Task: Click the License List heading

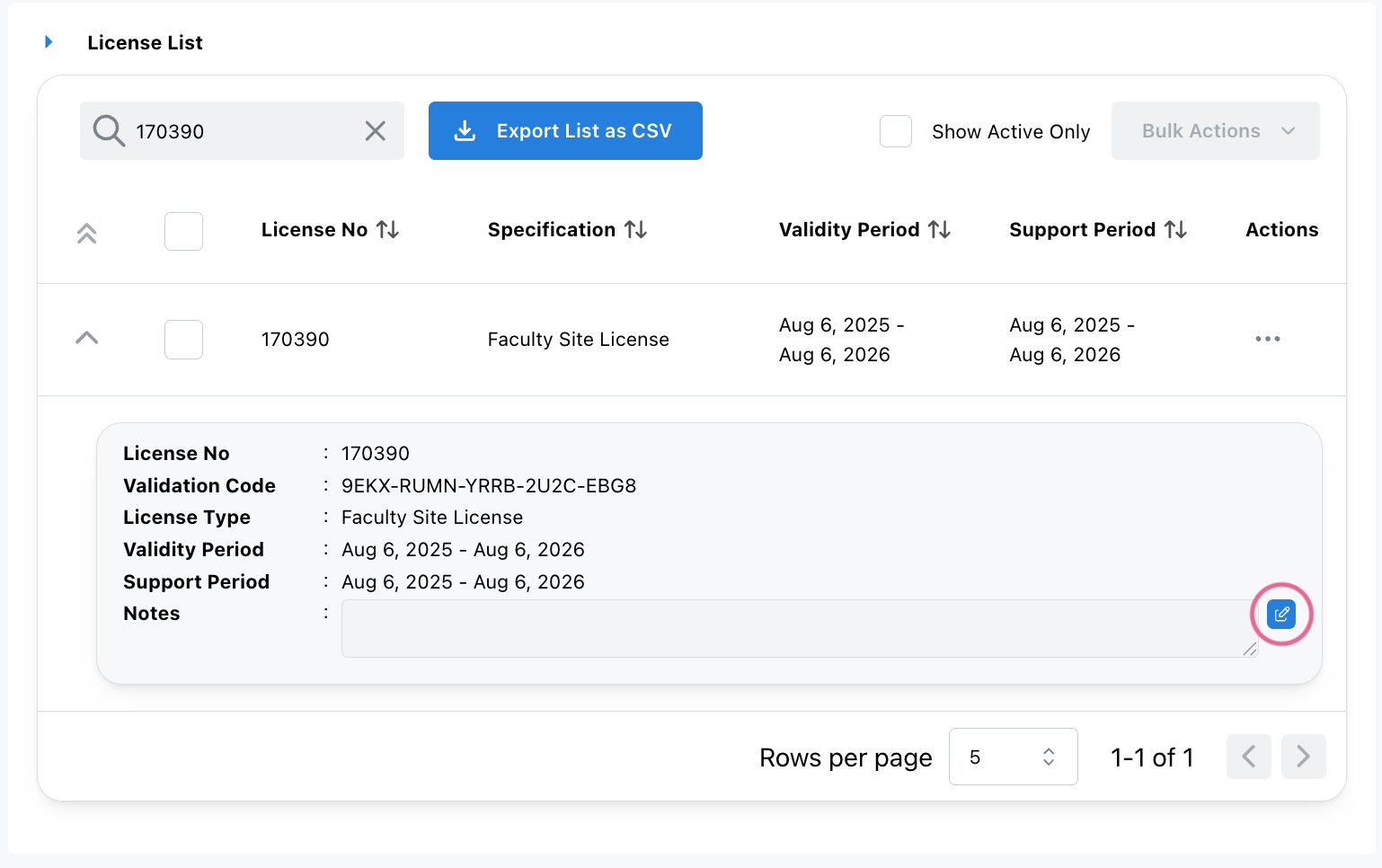Action: pos(145,42)
